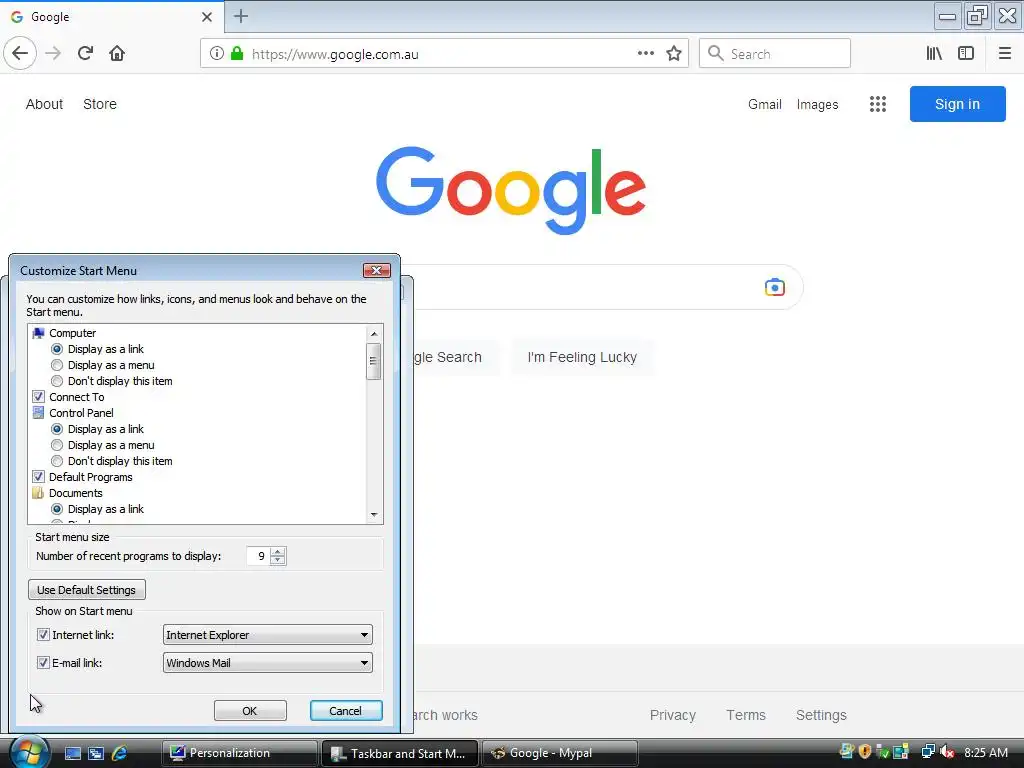Switch to Google - Mypal taskbar button
Viewport: 1024px width, 768px height.
560,753
